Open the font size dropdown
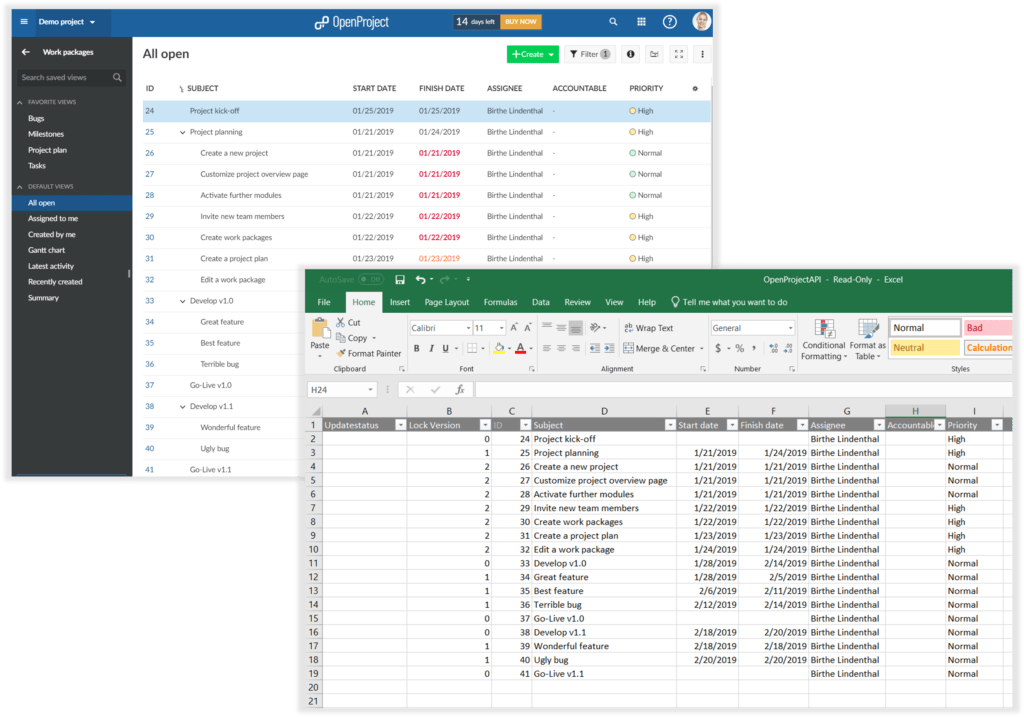 501,328
